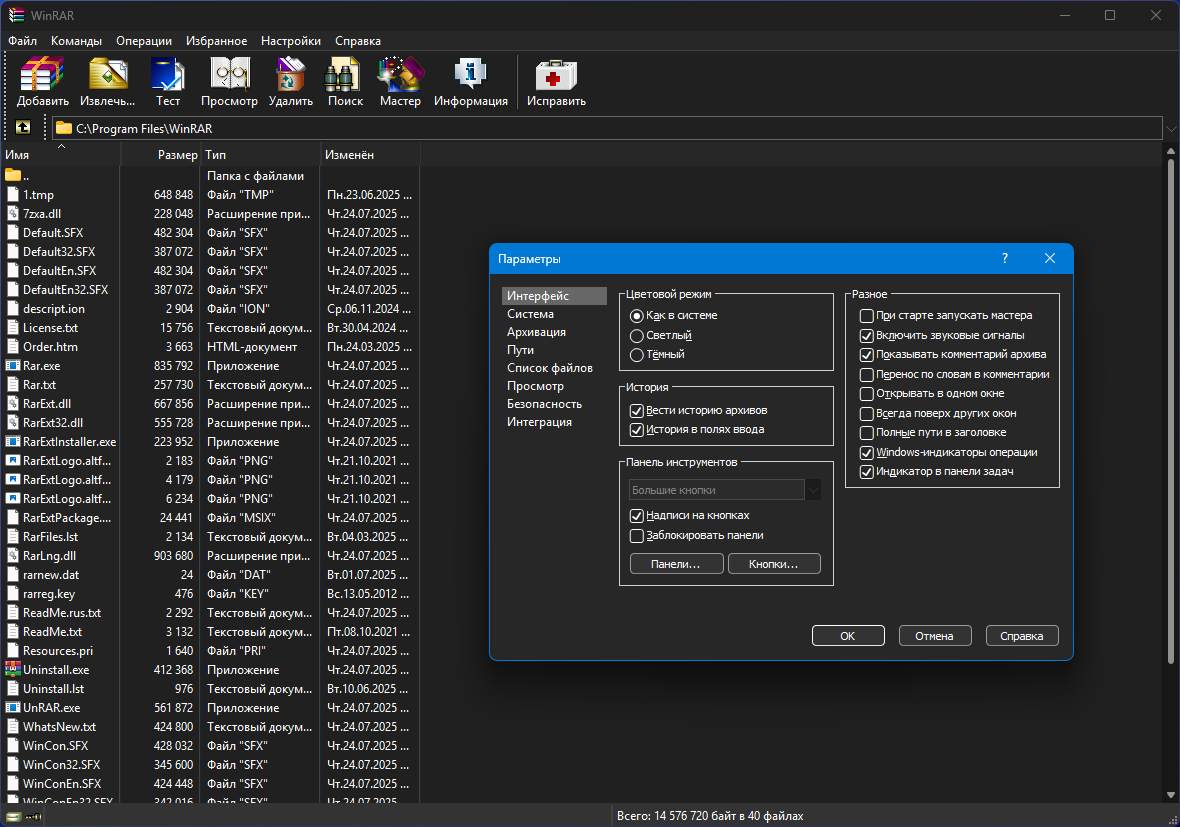Click the scrollbar down arrow
This screenshot has height=827, width=1180.
tap(1170, 795)
